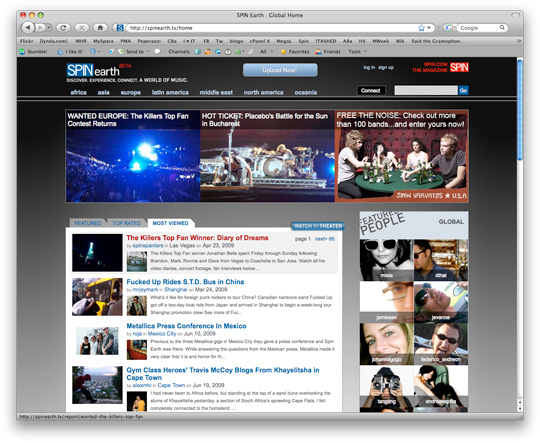This screenshot has width=540, height=443.
Task: Open the Gym Class Heroes' Travis McCoy article
Action: tap(223, 373)
